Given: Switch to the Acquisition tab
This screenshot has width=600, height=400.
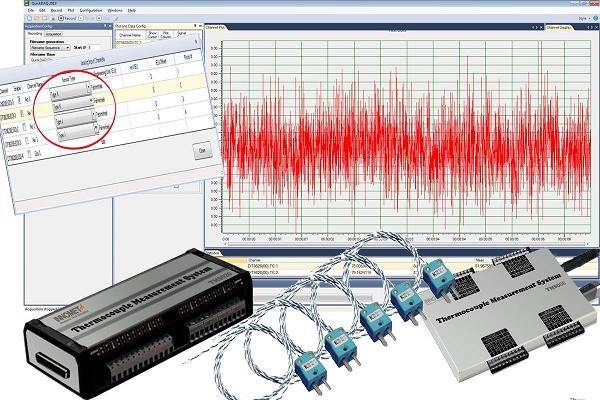Looking at the screenshot, I should click(53, 34).
